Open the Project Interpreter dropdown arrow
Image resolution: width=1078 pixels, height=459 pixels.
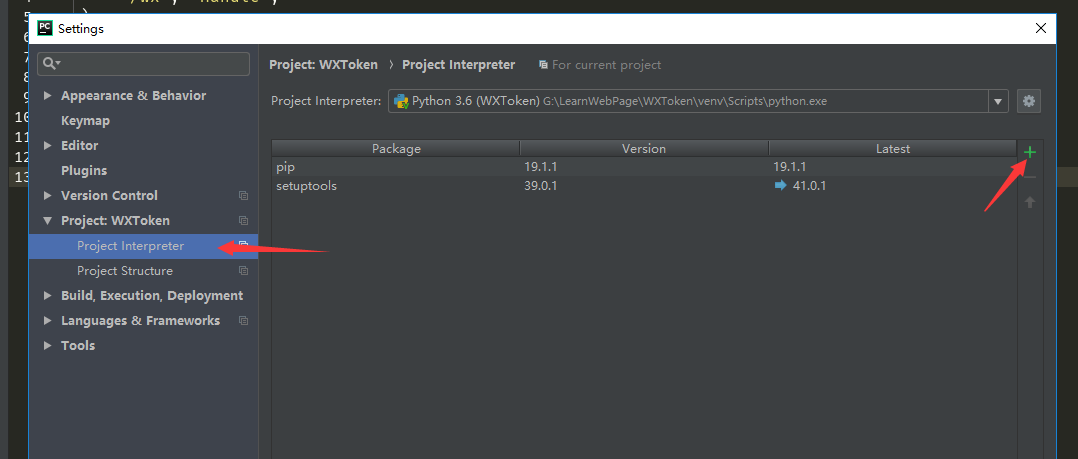[x=998, y=101]
